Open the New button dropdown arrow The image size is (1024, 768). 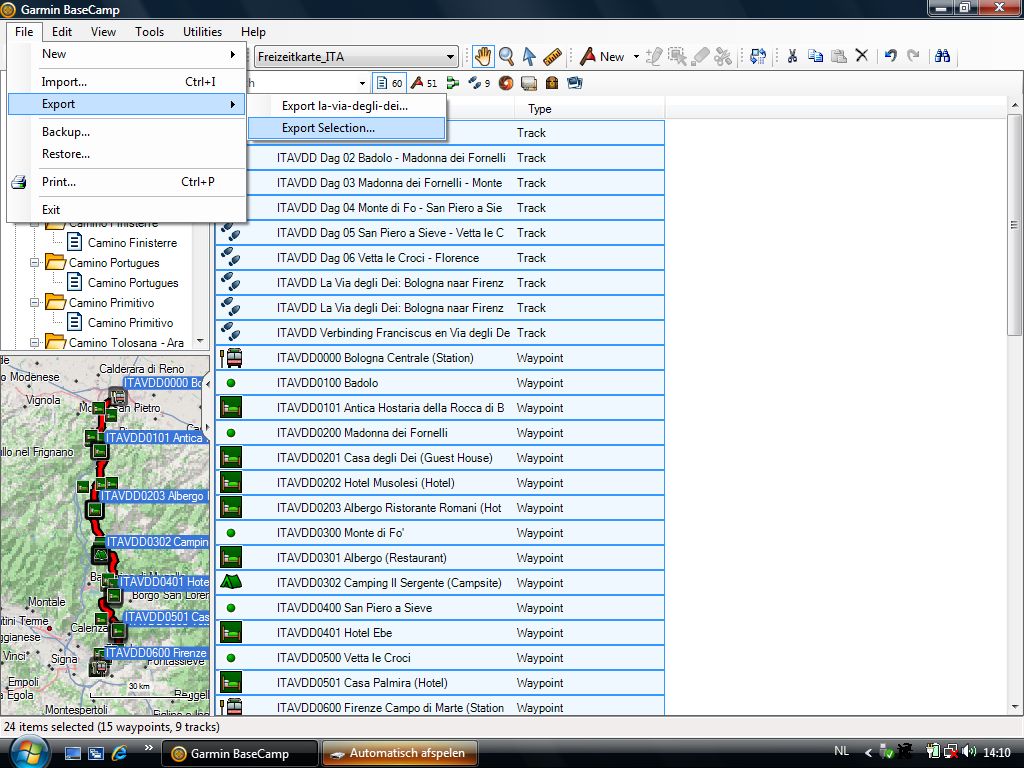point(635,57)
